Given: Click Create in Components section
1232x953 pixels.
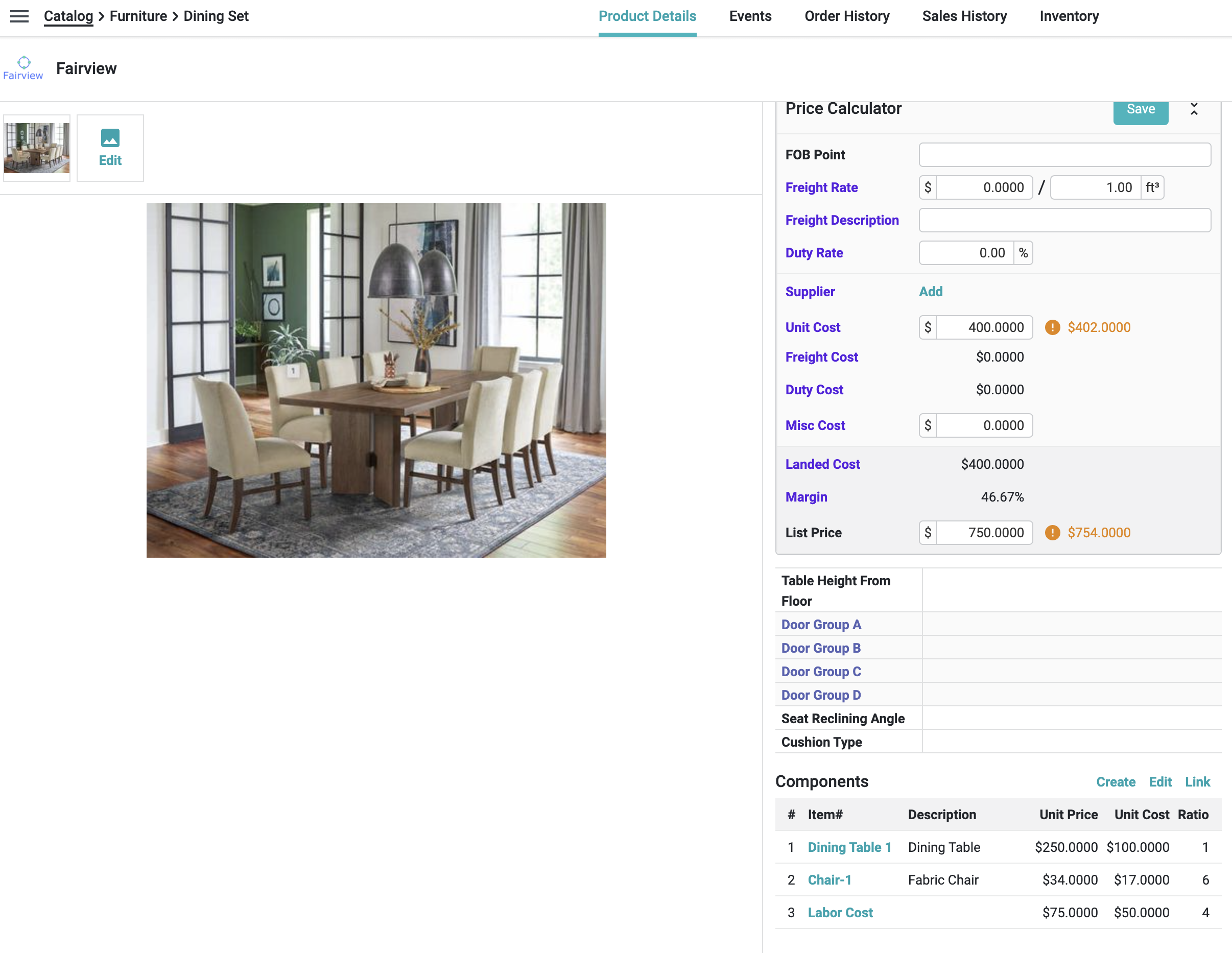Looking at the screenshot, I should [x=1115, y=781].
